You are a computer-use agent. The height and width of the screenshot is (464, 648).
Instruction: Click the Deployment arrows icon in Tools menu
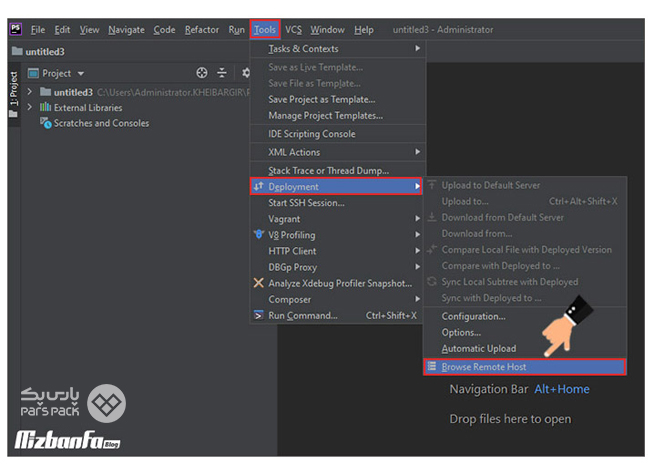pos(259,186)
